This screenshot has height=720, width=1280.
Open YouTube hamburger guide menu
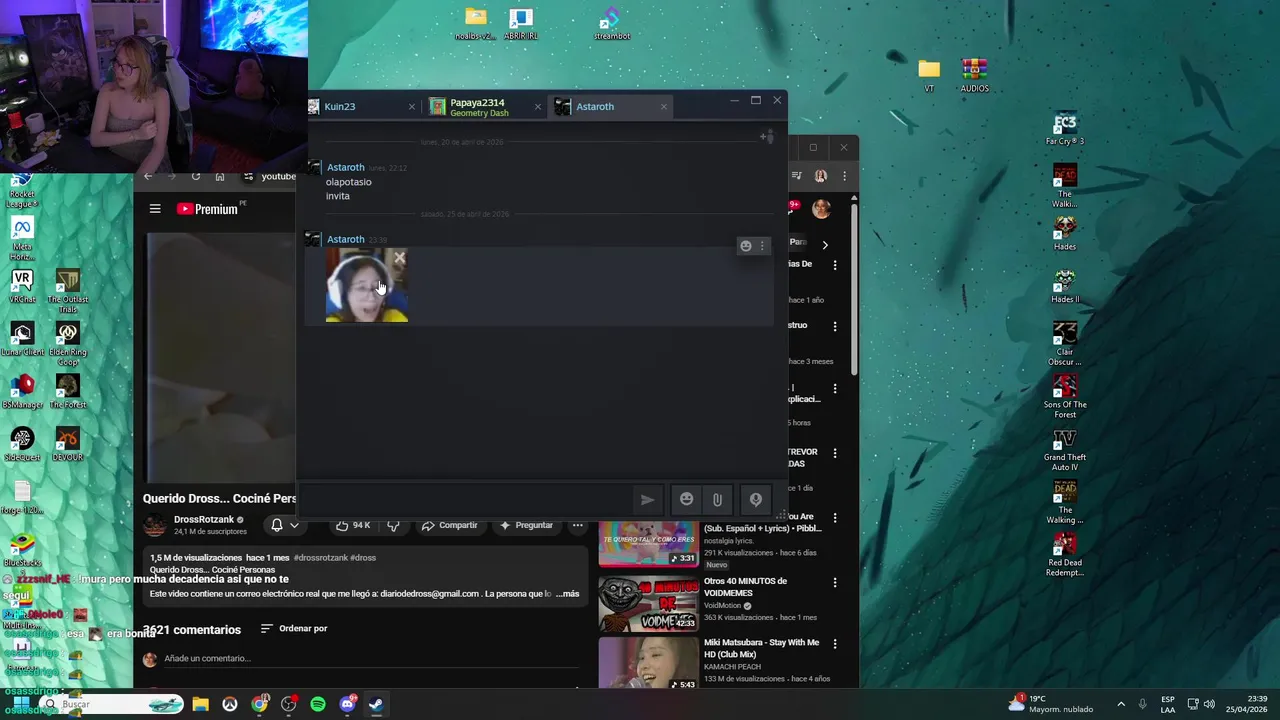[x=155, y=209]
